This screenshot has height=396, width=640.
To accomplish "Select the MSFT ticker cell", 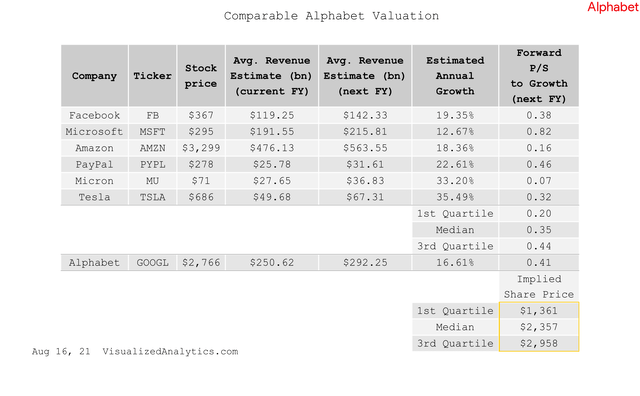I will tap(152, 132).
